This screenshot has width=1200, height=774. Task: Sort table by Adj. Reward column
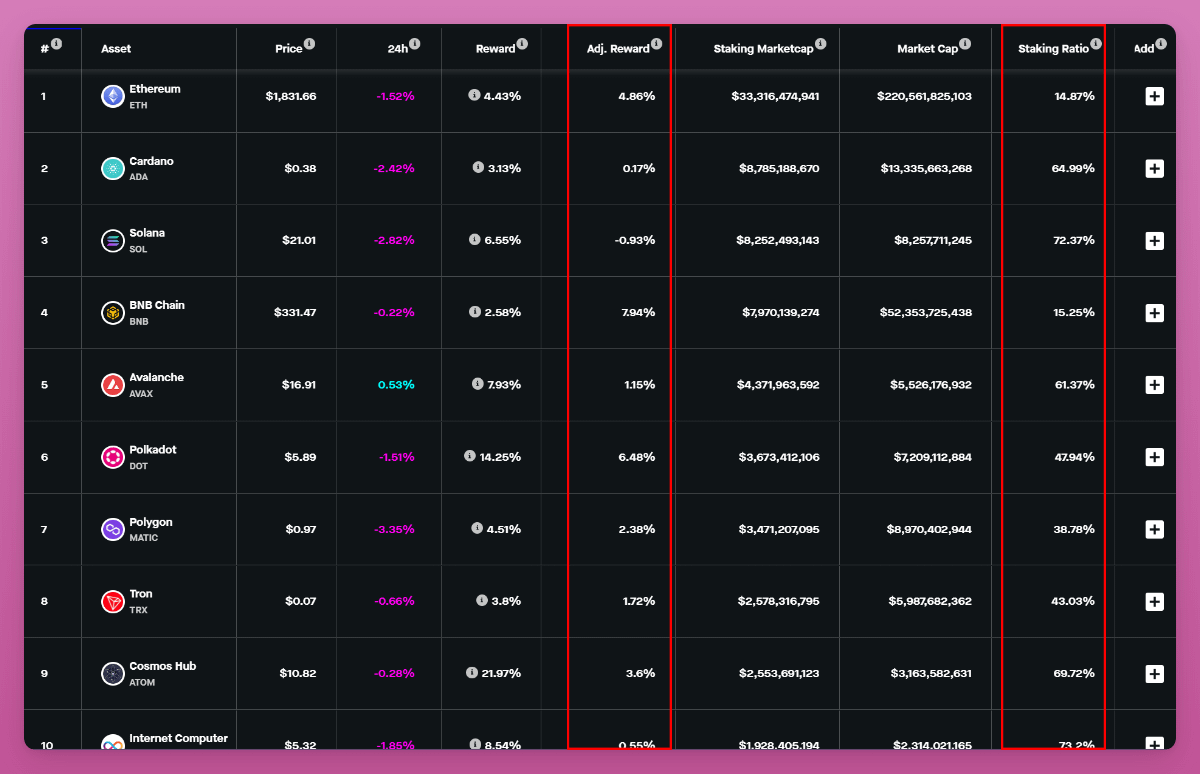[x=618, y=49]
